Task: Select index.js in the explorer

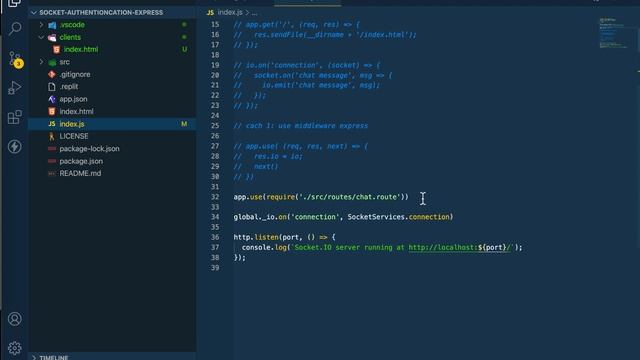Action: (72, 124)
